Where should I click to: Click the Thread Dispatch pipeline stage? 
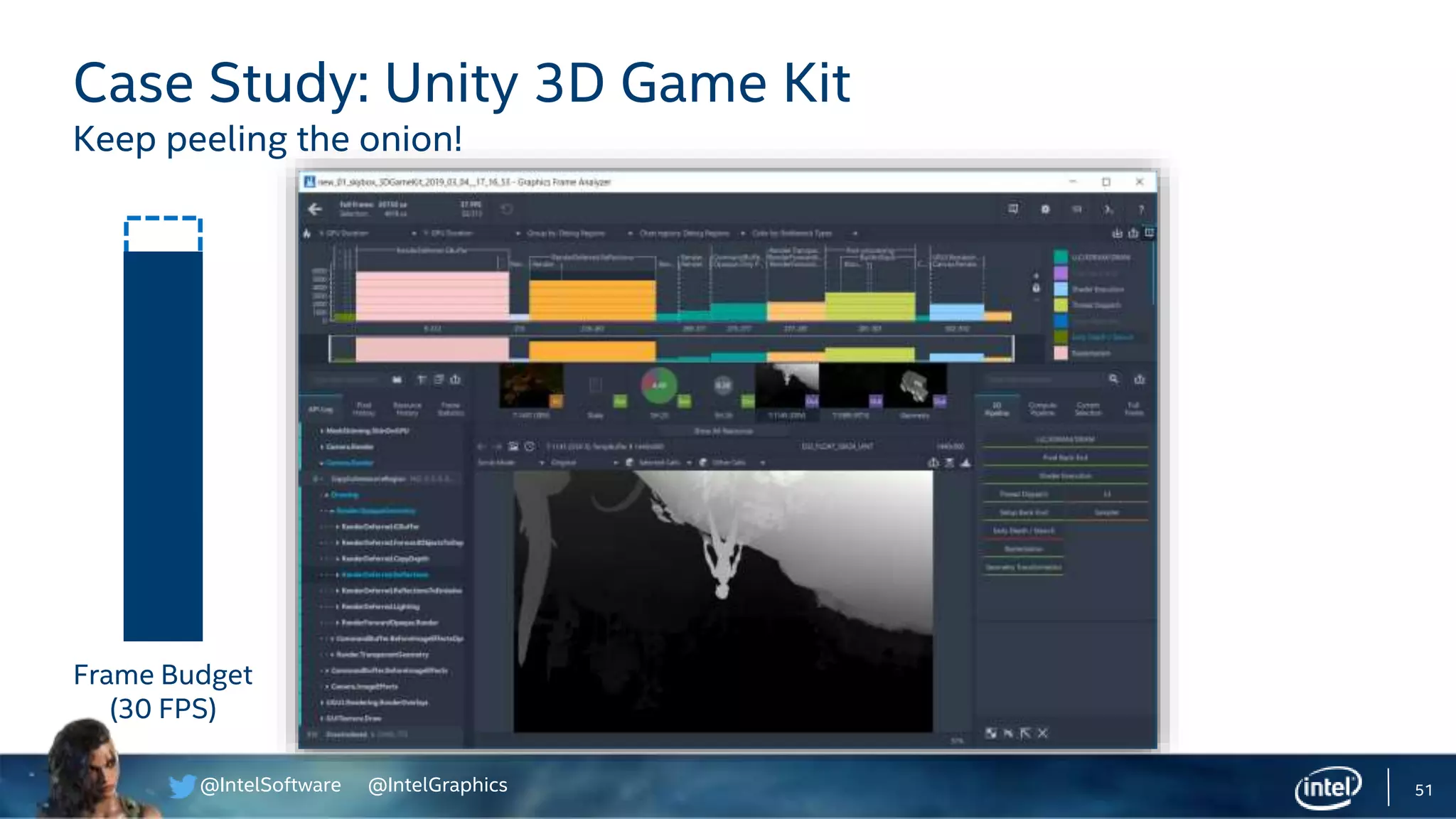(x=1024, y=494)
